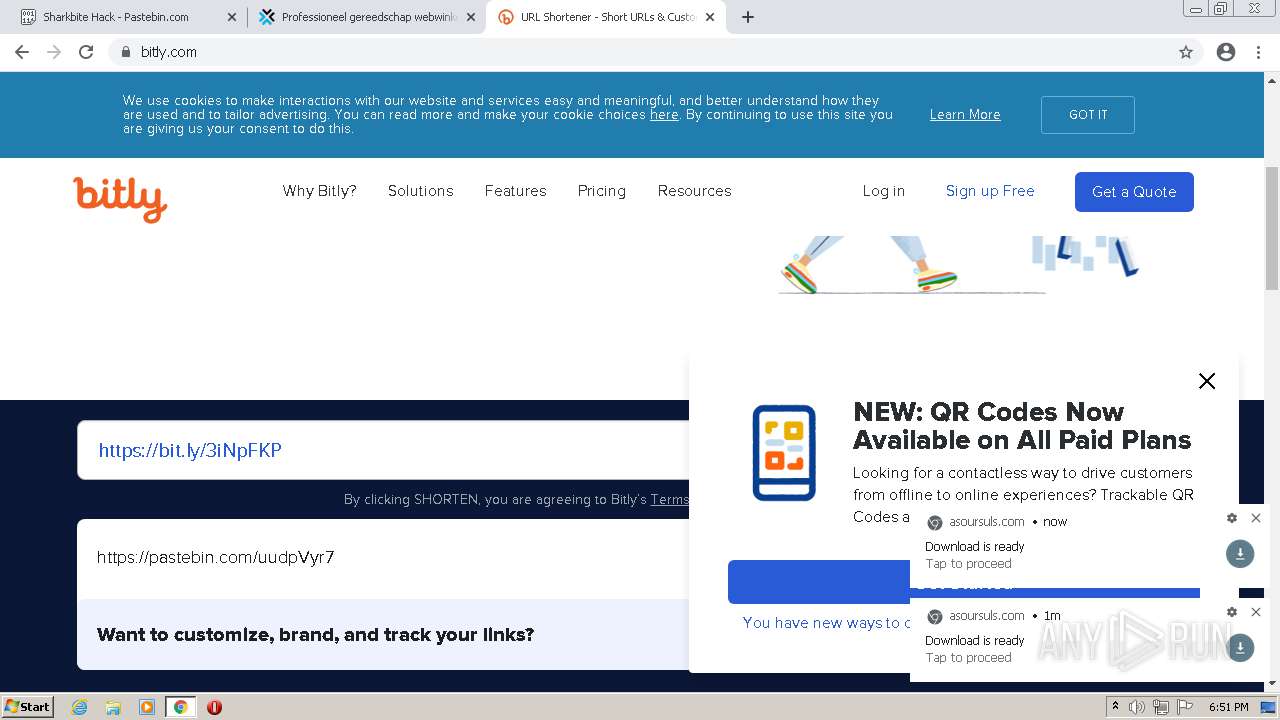
Task: Bookmark this page with the star icon
Action: point(1186,52)
